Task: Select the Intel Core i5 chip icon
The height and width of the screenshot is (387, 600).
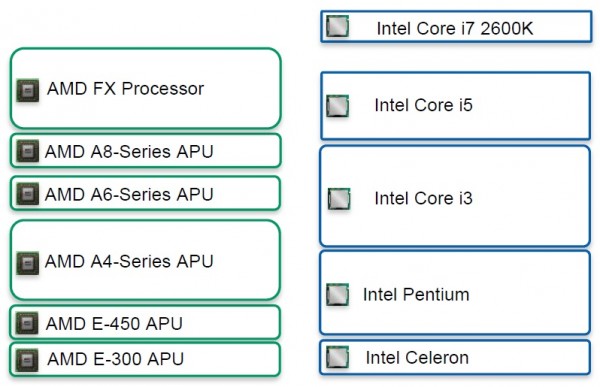Action: tap(338, 106)
